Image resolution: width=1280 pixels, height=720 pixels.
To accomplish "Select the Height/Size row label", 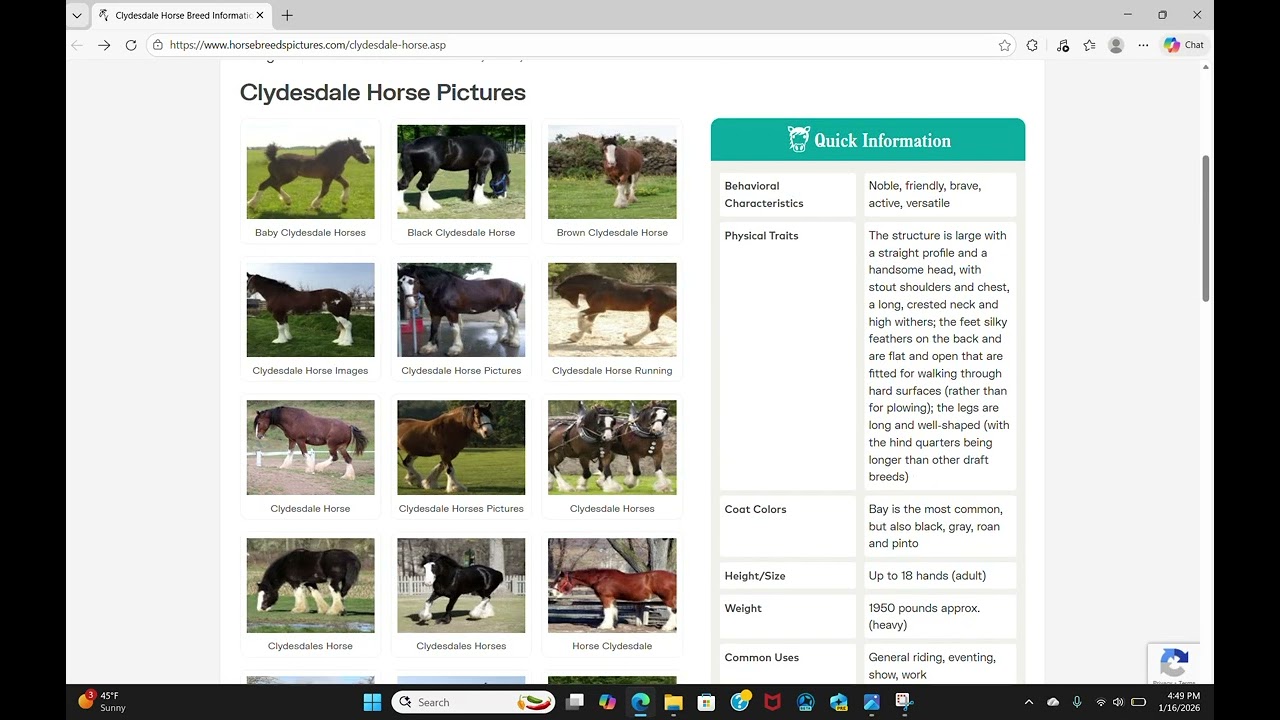I will pos(755,576).
